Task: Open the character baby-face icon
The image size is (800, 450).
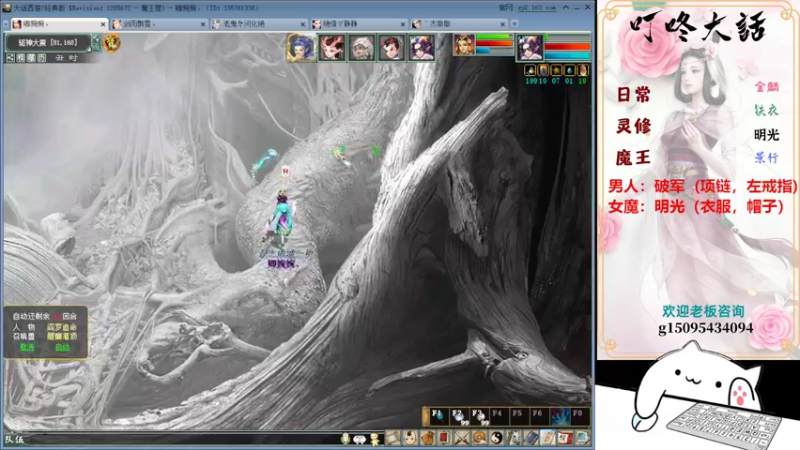Action: tap(410, 438)
